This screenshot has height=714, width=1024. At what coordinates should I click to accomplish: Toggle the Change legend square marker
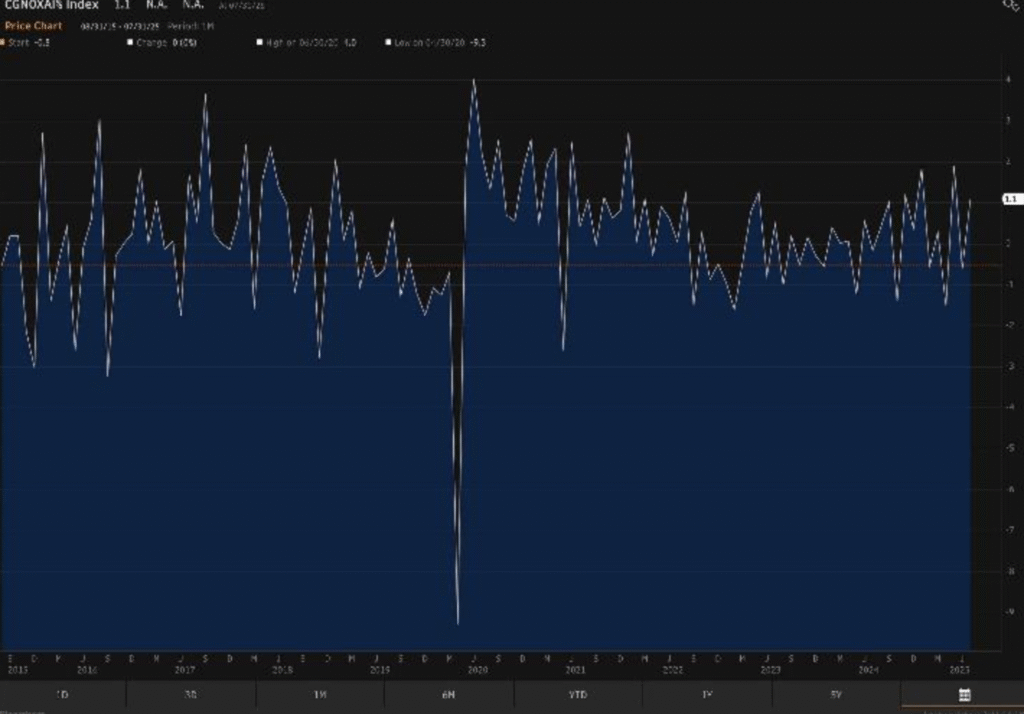point(130,43)
